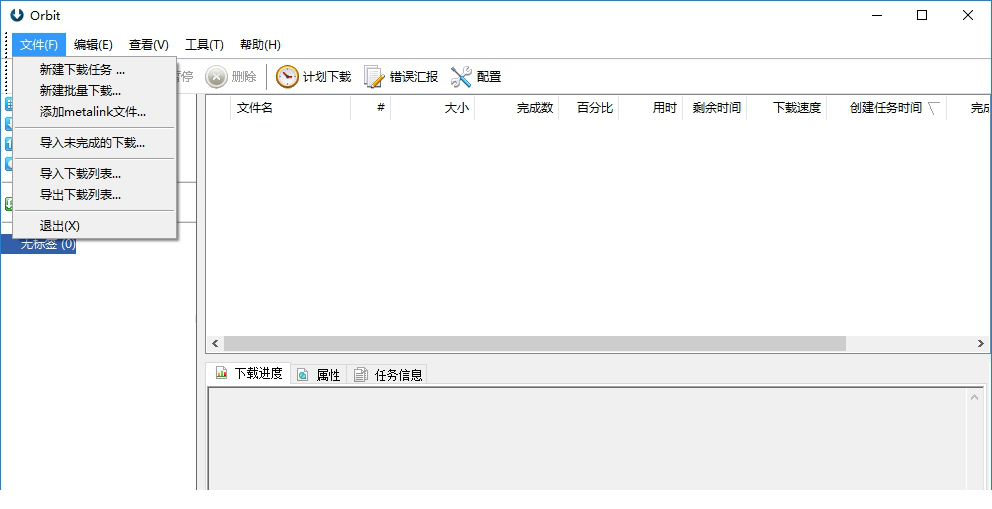Choose 导出下载列表 menu entry
Viewport: 992px width, 509px height.
(94, 195)
